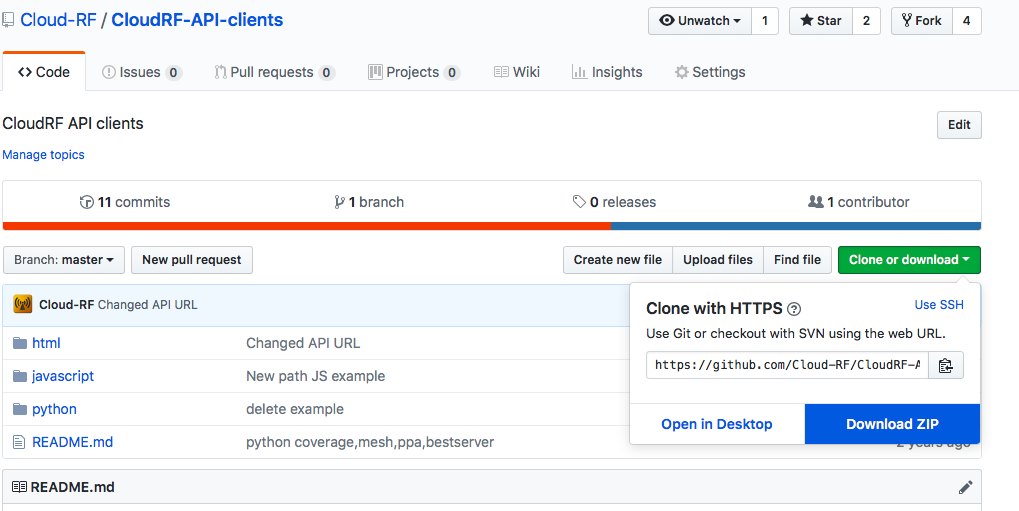Open the Unwatch dropdown
The image size is (1019, 511).
click(x=700, y=21)
